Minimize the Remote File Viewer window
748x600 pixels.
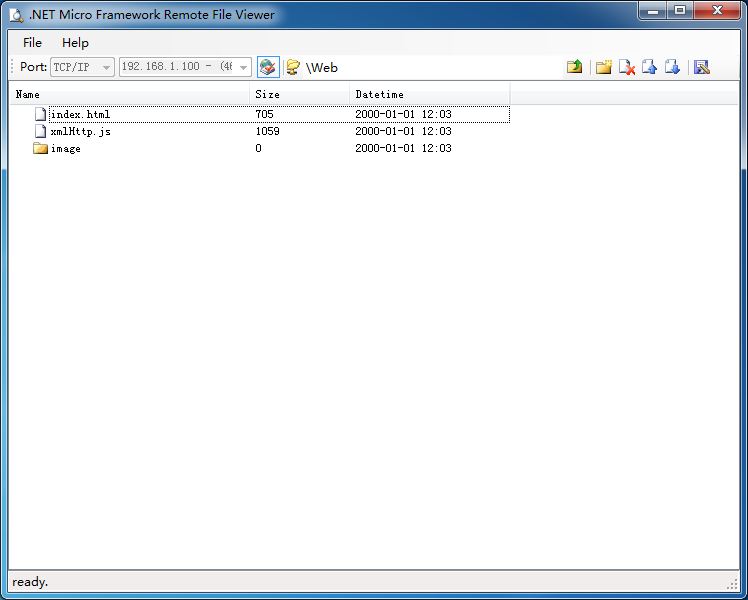pos(653,10)
